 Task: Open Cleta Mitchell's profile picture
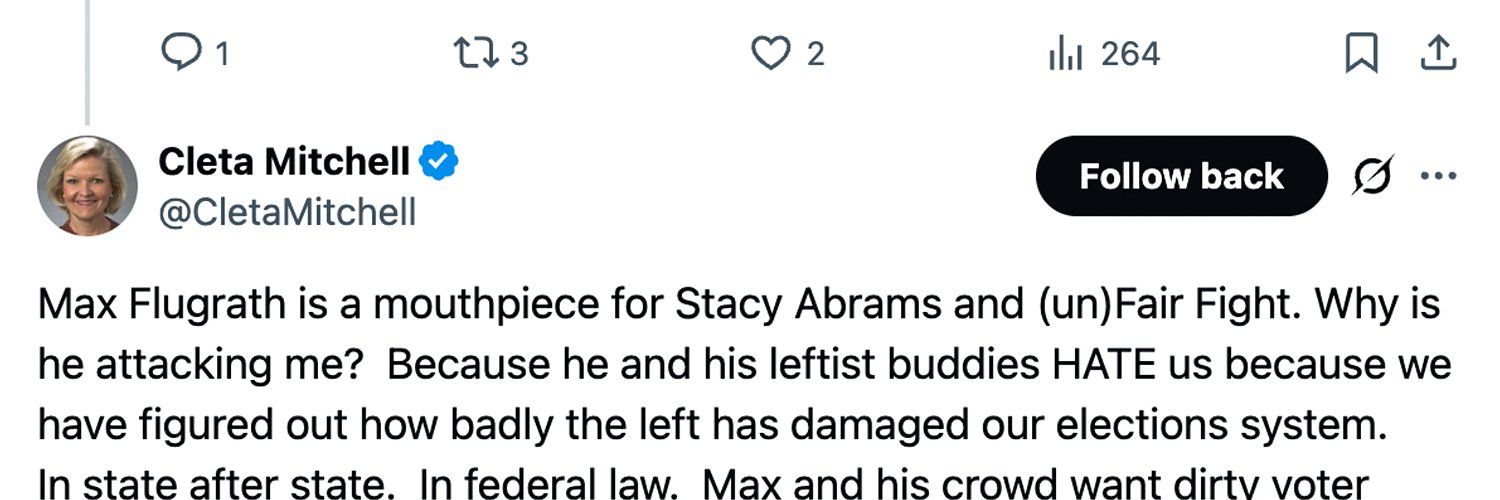click(x=87, y=185)
